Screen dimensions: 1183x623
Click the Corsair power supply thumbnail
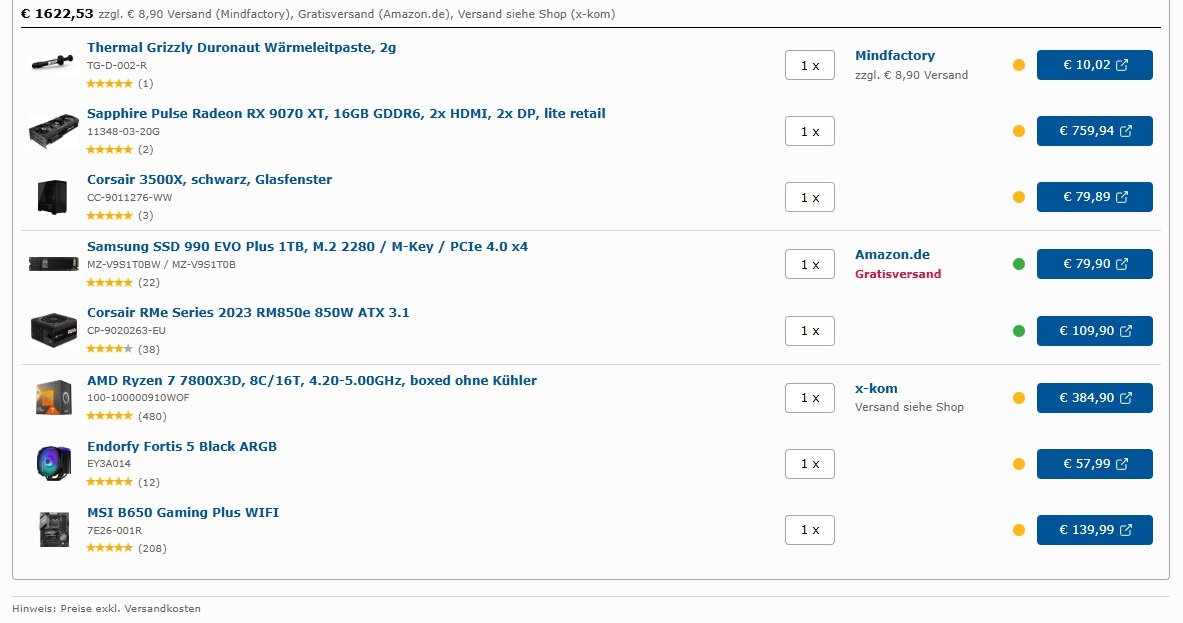54,330
